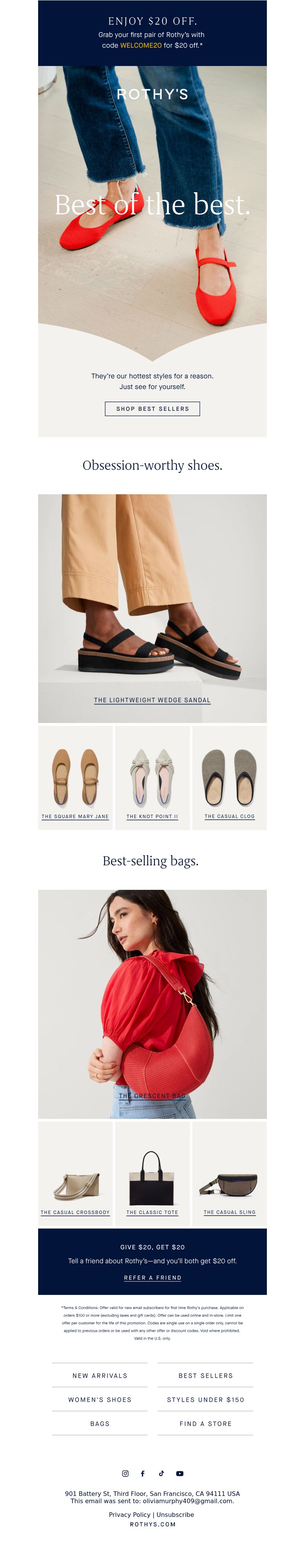305x1568 pixels.
Task: Click the Unsubscribe link
Action: [x=175, y=1515]
